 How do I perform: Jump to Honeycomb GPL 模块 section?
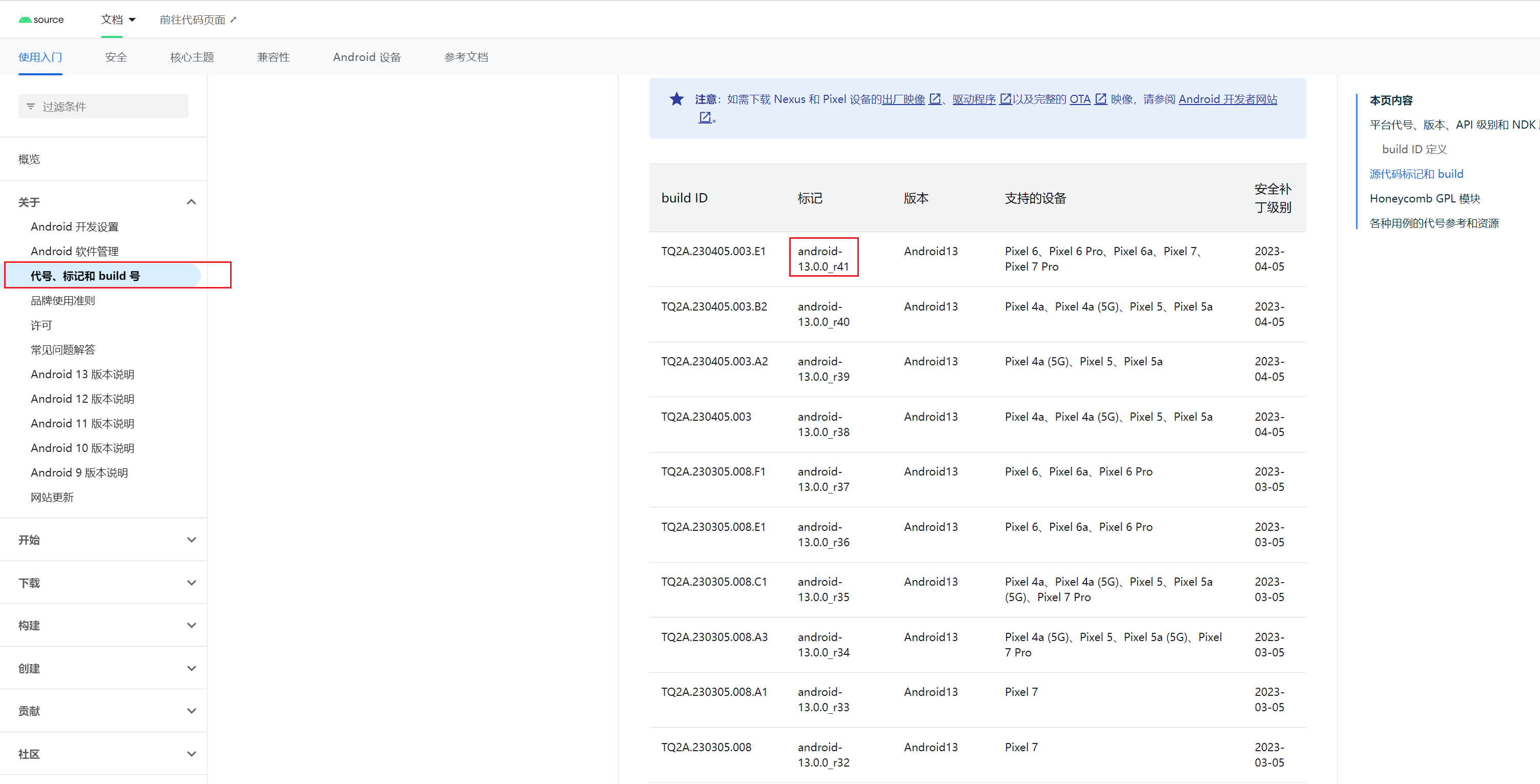click(x=1425, y=198)
